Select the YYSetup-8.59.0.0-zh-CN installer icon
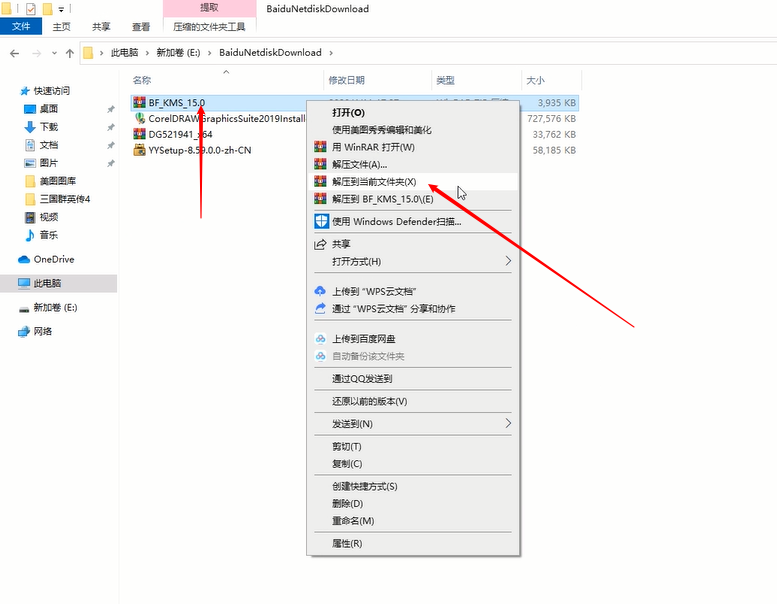This screenshot has width=777, height=604. point(140,150)
